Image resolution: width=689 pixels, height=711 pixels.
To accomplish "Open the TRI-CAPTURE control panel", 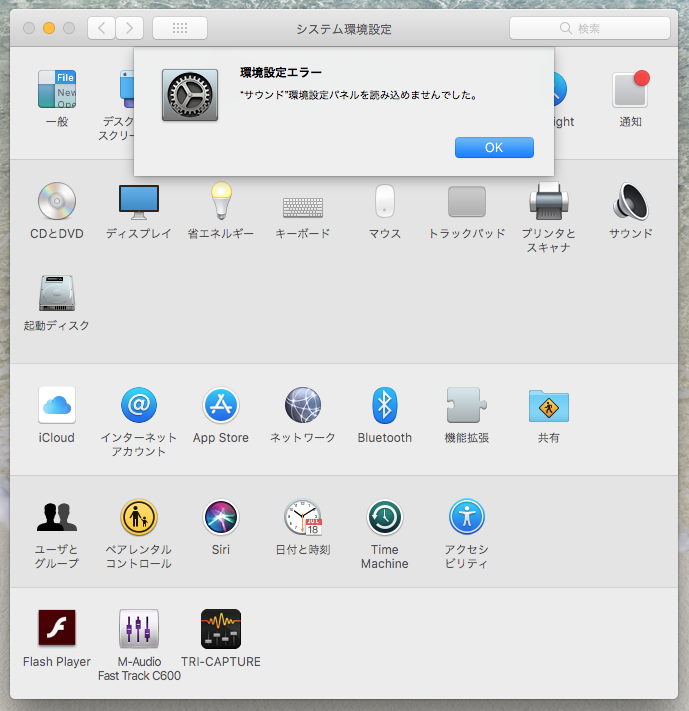I will [220, 630].
